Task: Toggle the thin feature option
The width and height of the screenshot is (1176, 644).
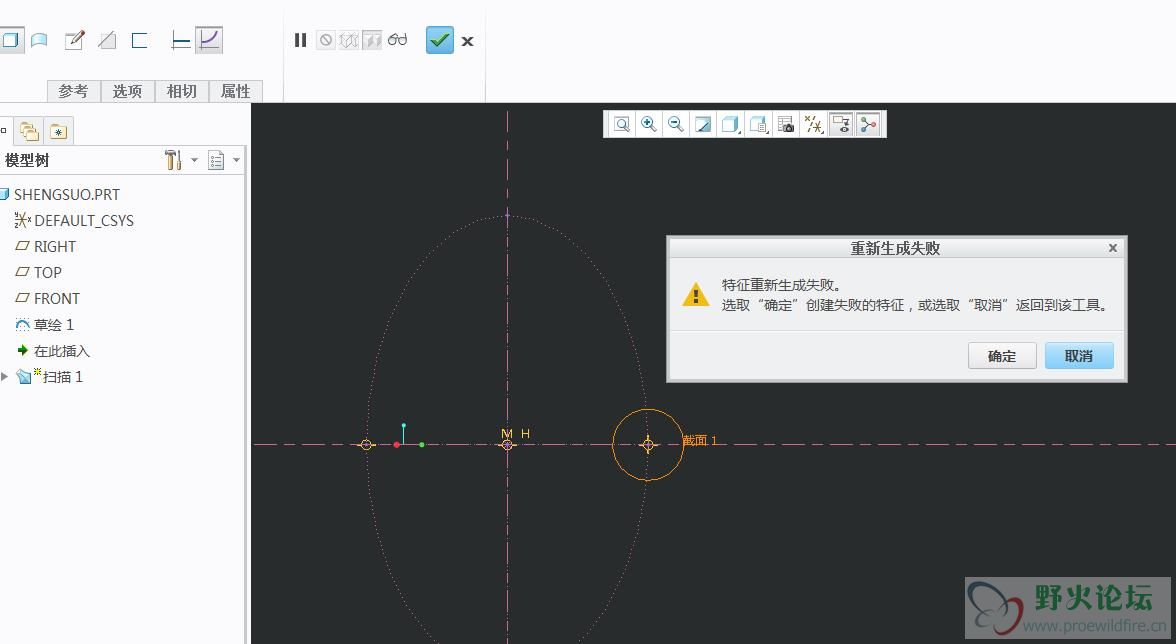Action: pos(140,40)
